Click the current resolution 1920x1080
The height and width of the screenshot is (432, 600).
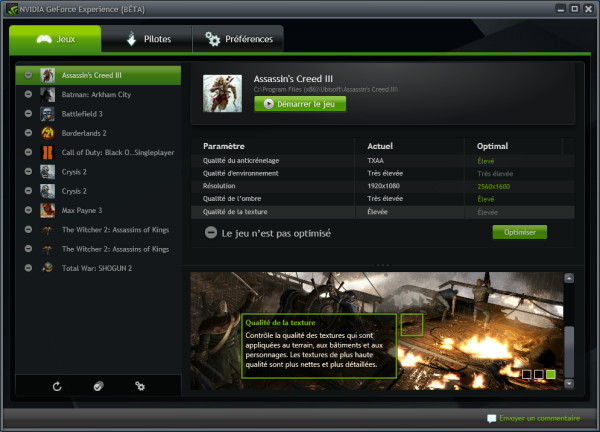pyautogui.click(x=383, y=186)
